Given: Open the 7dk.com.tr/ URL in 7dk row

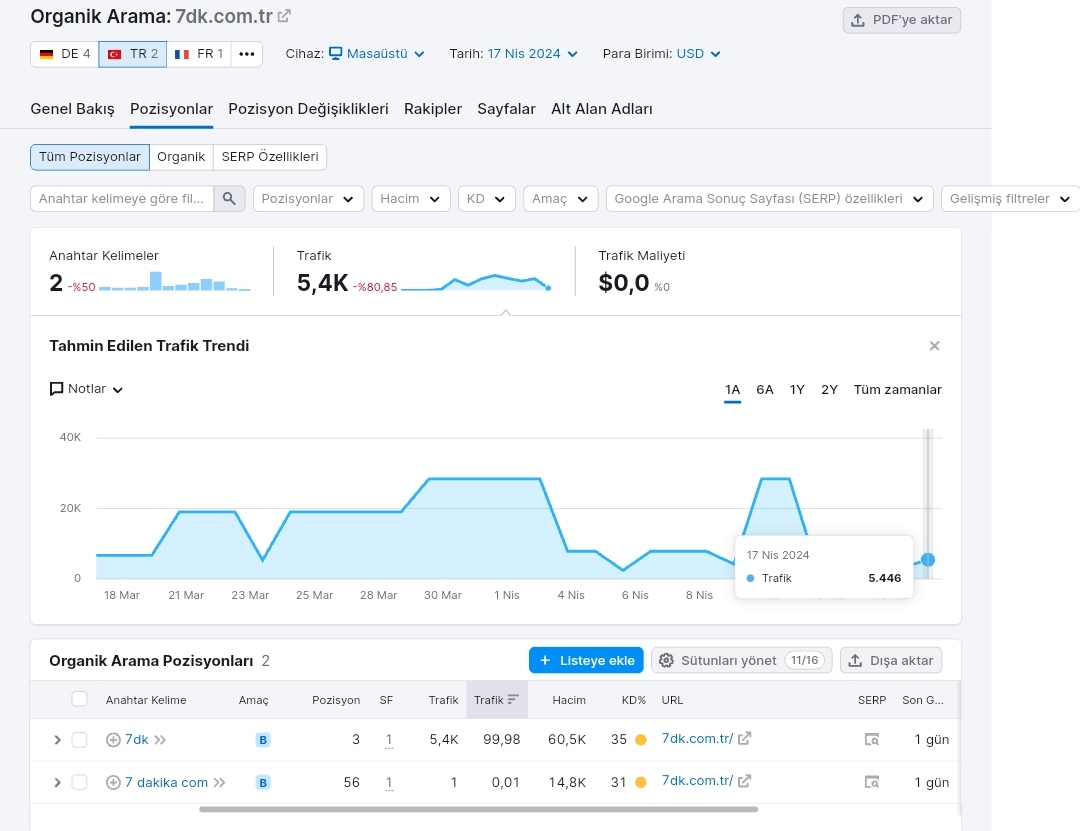Looking at the screenshot, I should pyautogui.click(x=697, y=739).
